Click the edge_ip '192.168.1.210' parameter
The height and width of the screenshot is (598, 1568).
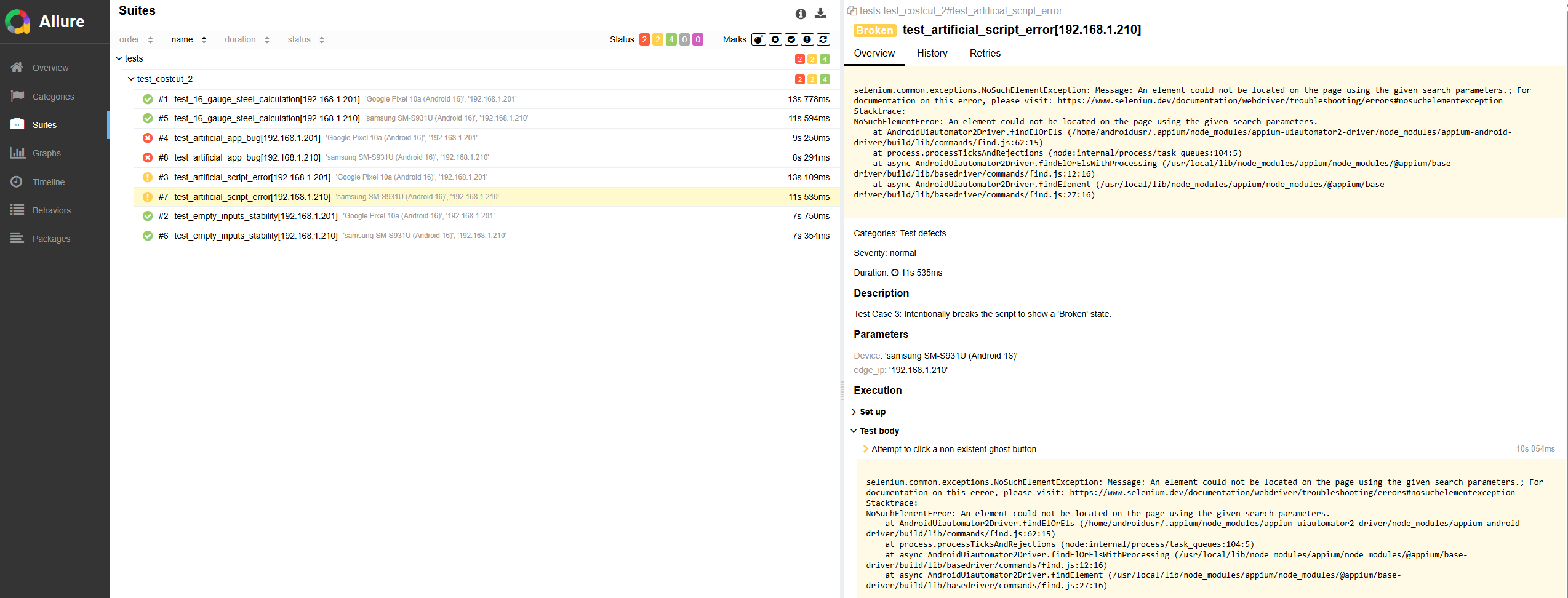(918, 370)
